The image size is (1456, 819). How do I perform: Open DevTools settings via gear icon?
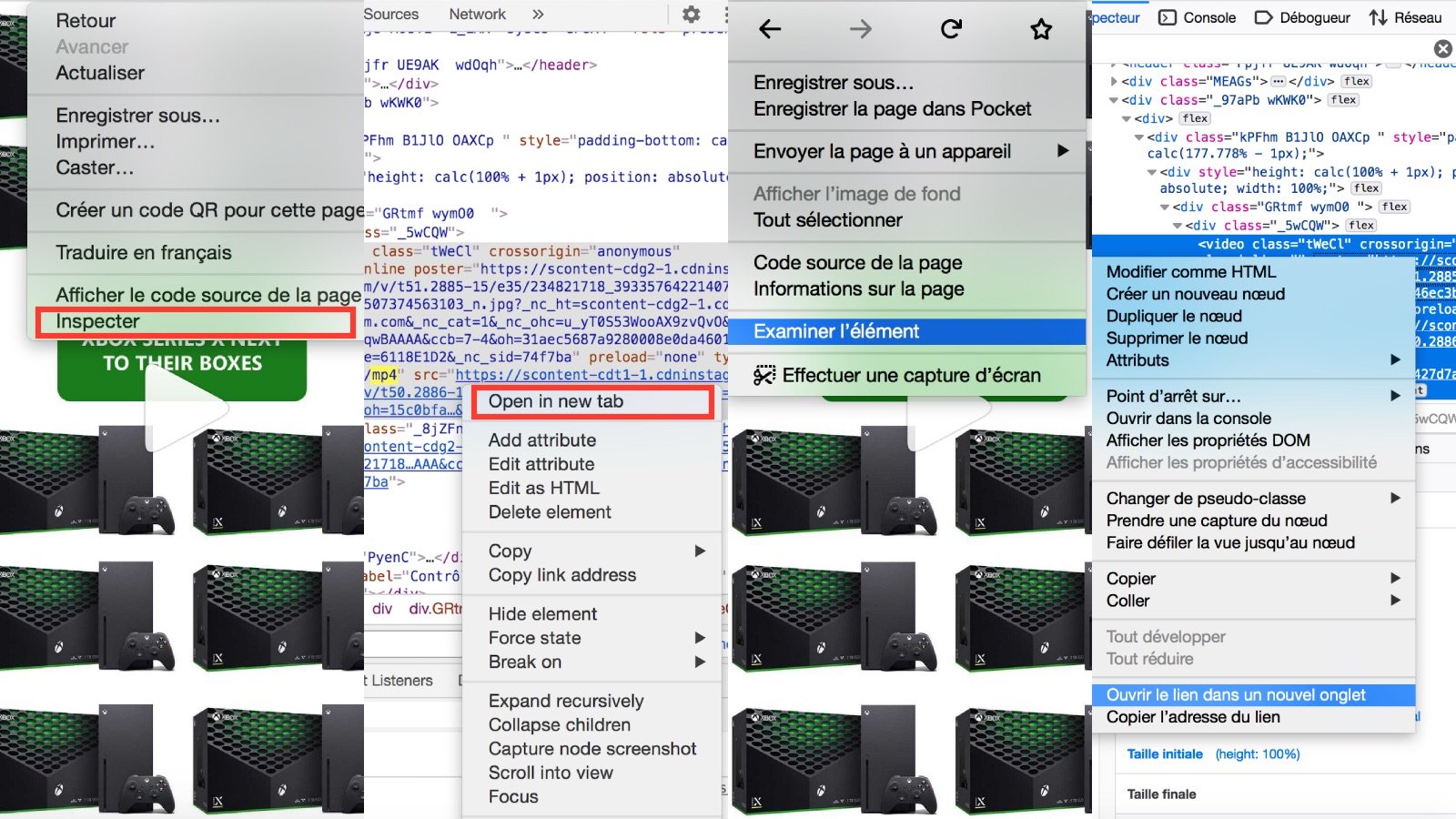[x=691, y=15]
